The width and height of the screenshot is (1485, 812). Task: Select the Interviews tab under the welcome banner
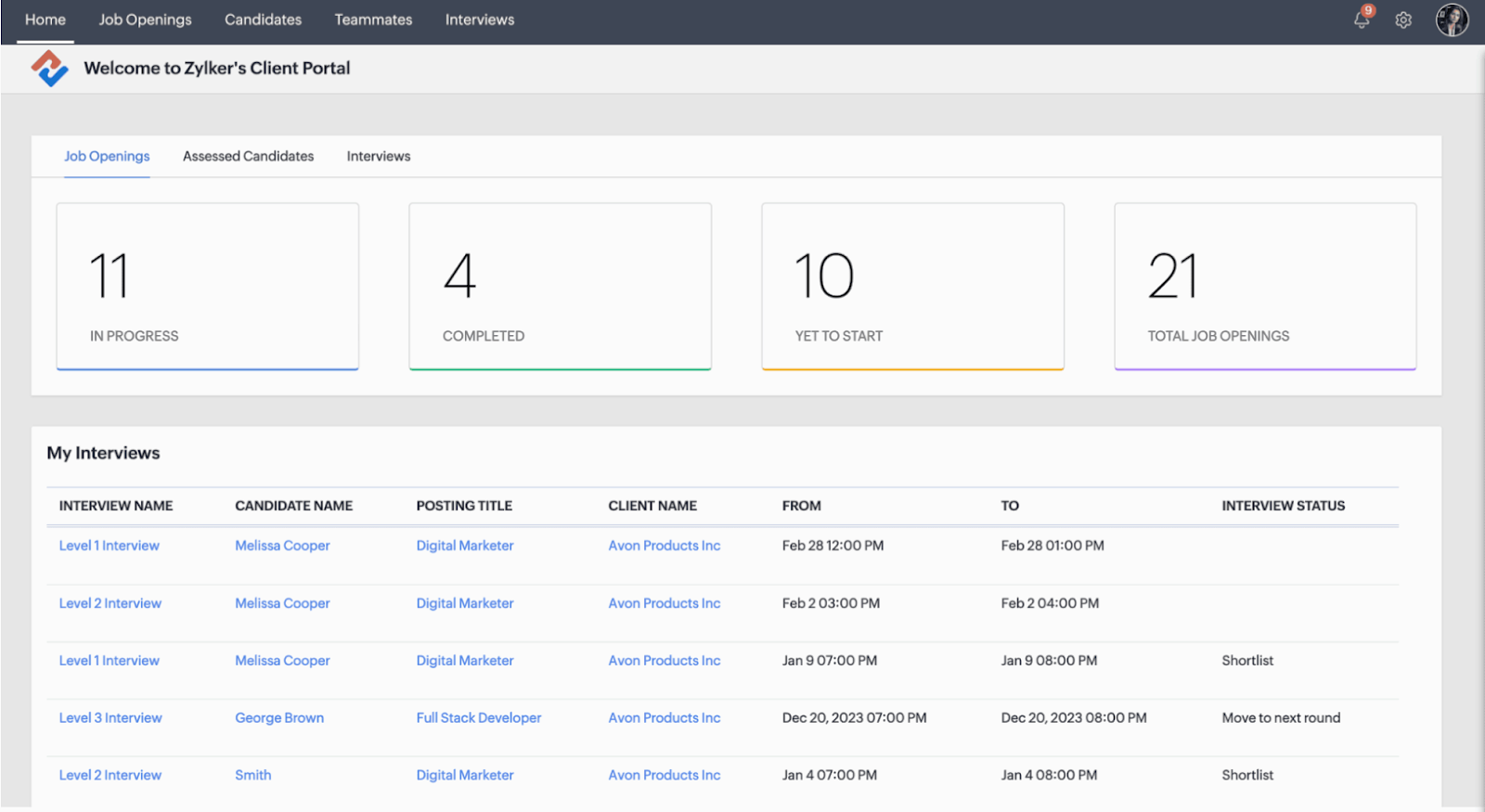coord(378,156)
